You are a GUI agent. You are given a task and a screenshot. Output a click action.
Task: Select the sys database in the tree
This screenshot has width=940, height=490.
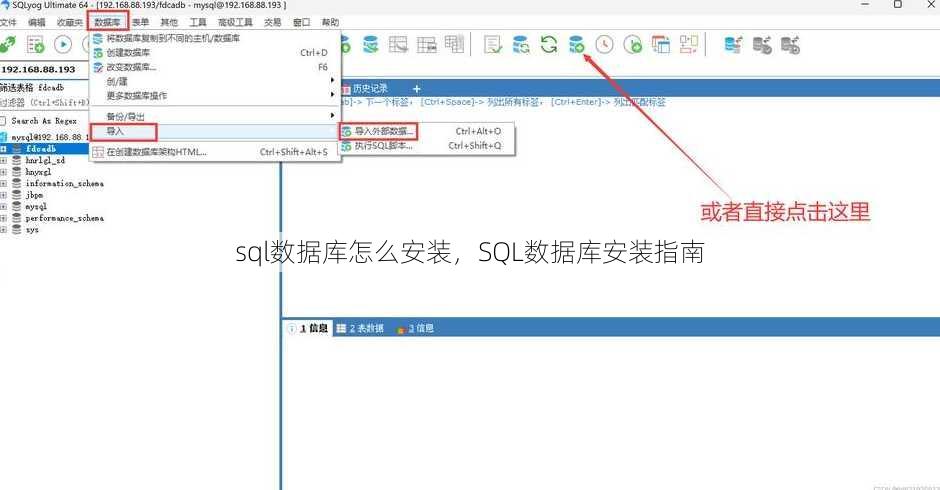32,230
